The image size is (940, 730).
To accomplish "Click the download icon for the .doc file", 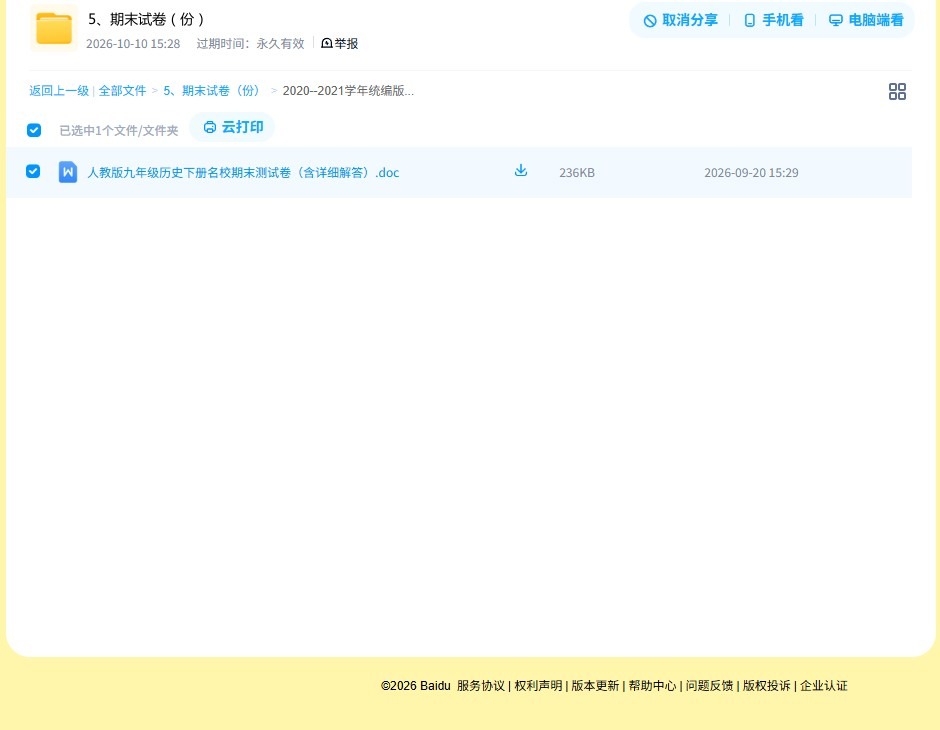I will 521,171.
